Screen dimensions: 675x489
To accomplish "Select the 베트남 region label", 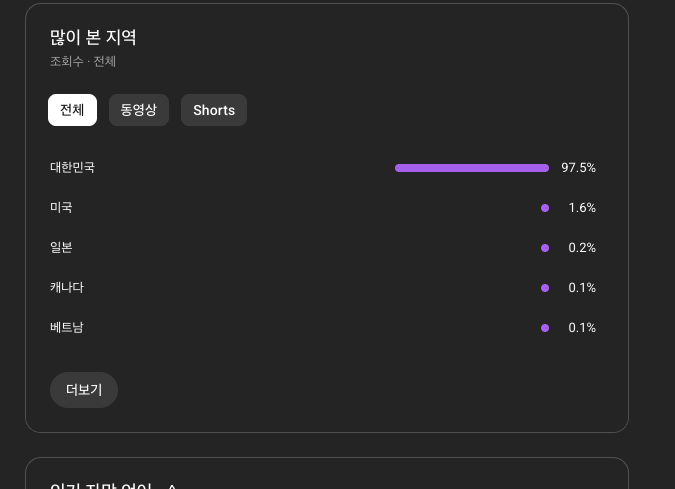I will coord(67,328).
